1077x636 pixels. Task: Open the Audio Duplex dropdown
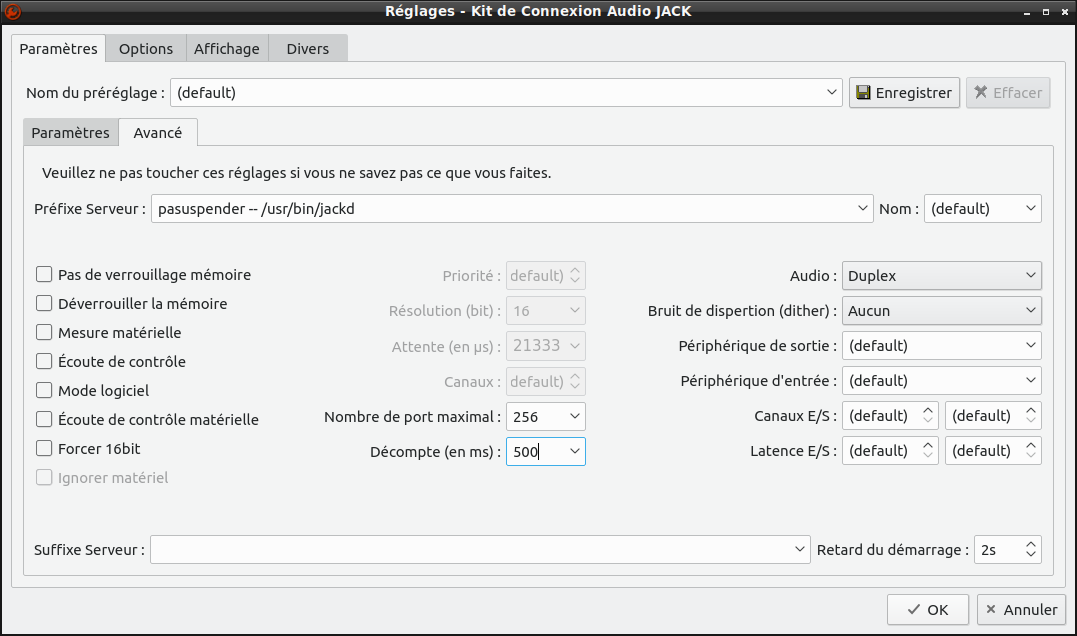coord(942,275)
